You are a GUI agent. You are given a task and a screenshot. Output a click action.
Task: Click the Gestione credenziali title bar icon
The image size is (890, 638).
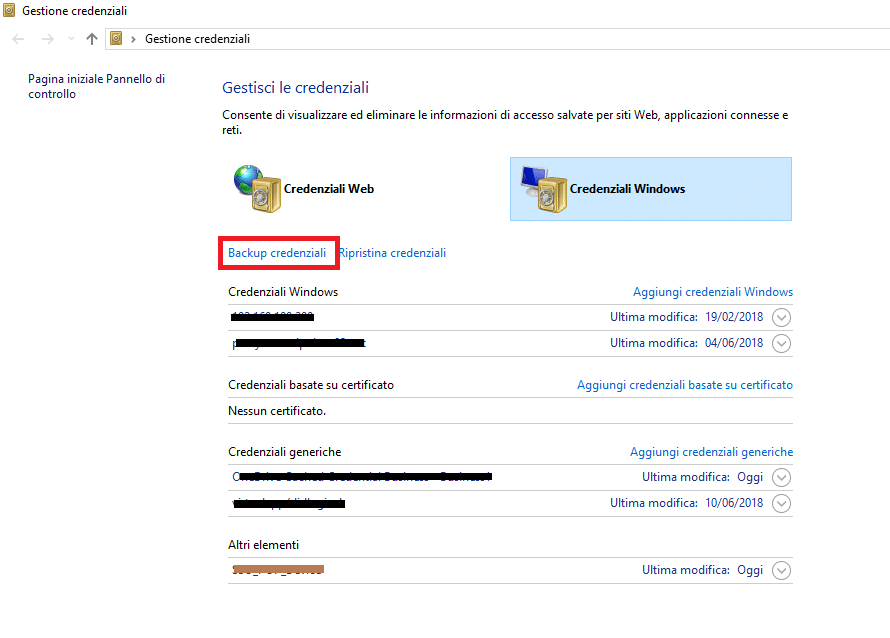tap(9, 10)
